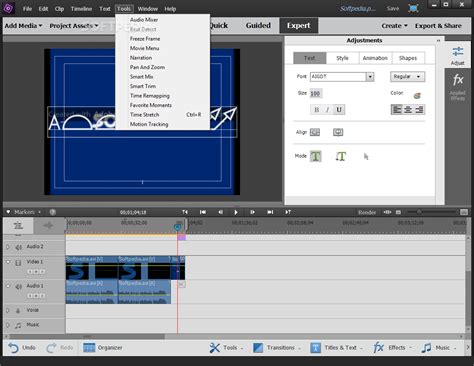The height and width of the screenshot is (366, 474).
Task: Open the Effects panel in bottom bar
Action: [x=392, y=348]
